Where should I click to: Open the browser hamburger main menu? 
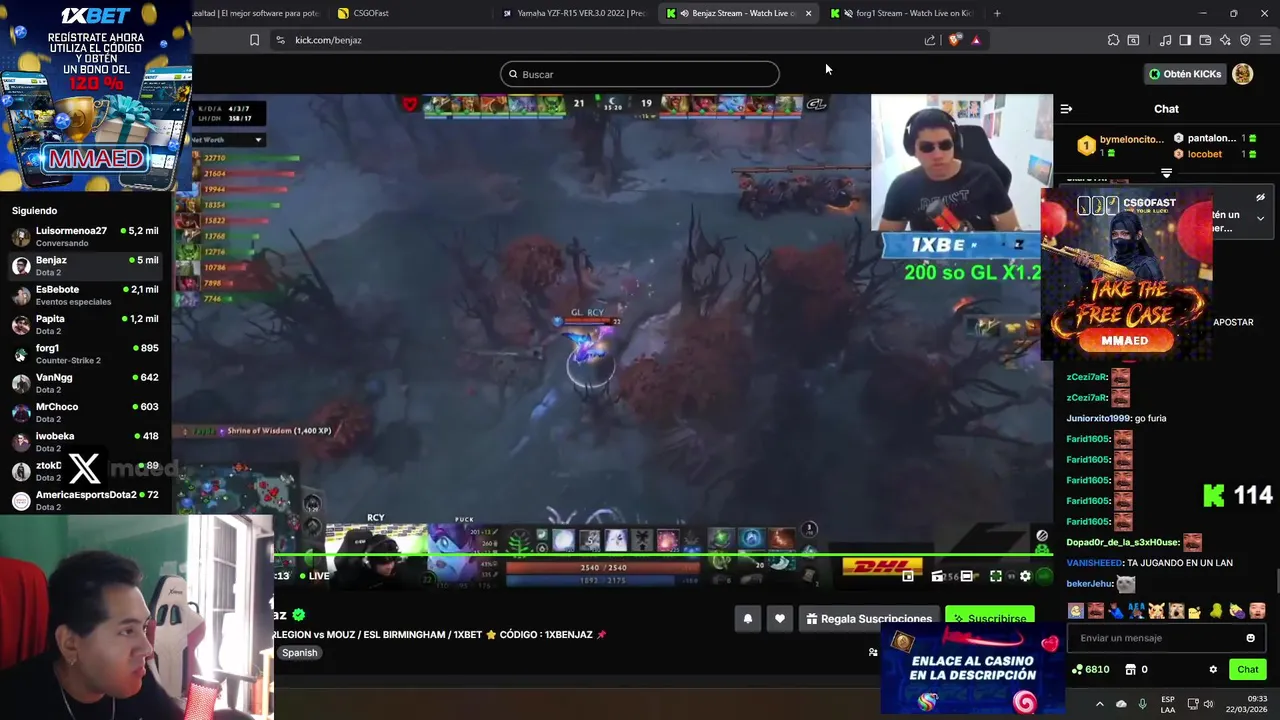[1265, 40]
